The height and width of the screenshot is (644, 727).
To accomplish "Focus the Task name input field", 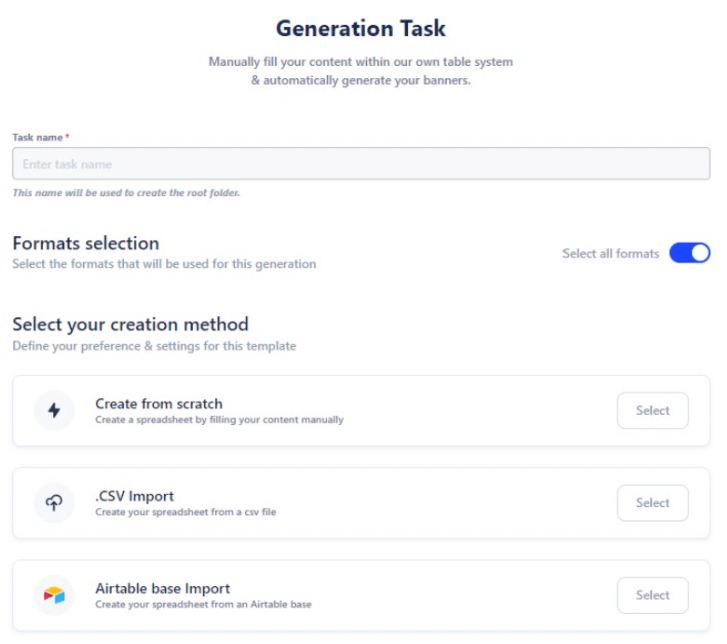I will coord(361,164).
